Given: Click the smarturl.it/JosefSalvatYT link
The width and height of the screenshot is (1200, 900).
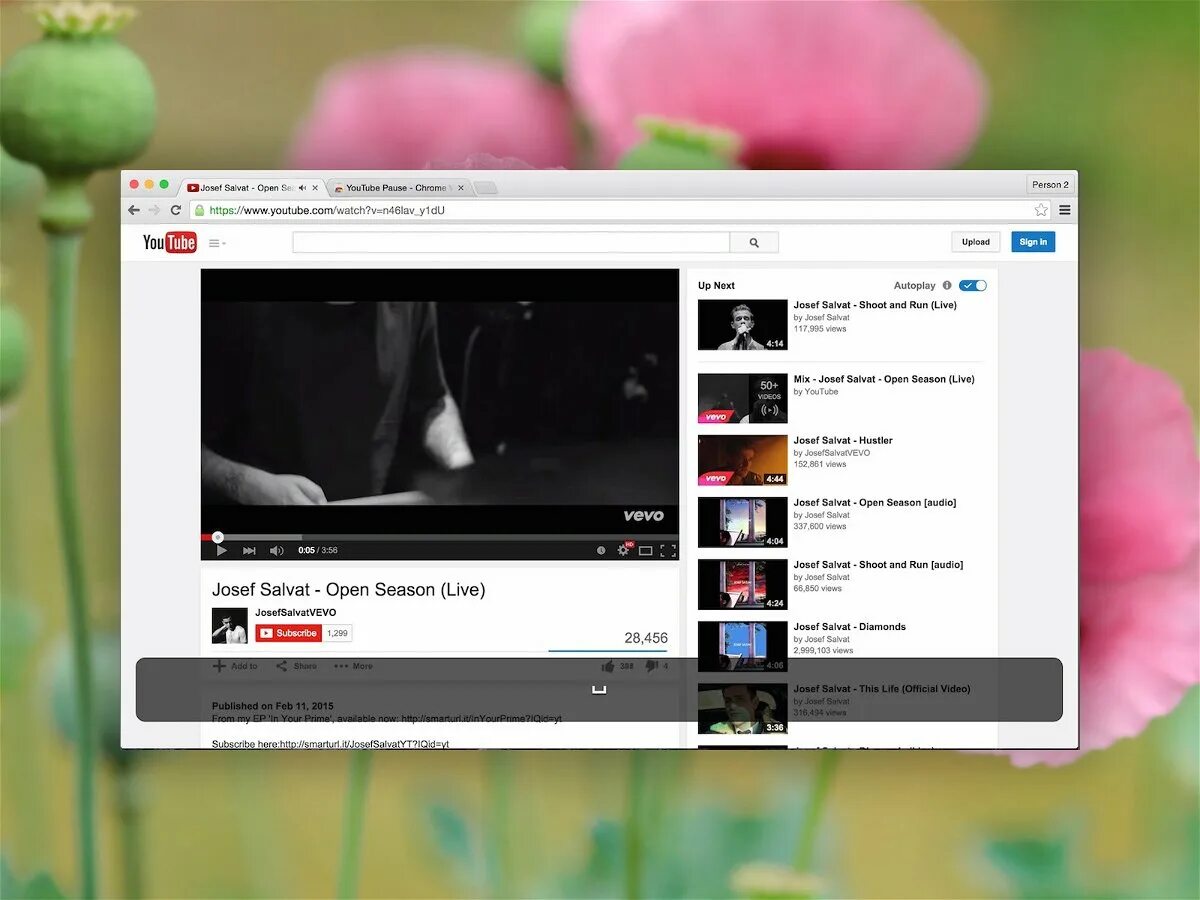Looking at the screenshot, I should pos(364,744).
